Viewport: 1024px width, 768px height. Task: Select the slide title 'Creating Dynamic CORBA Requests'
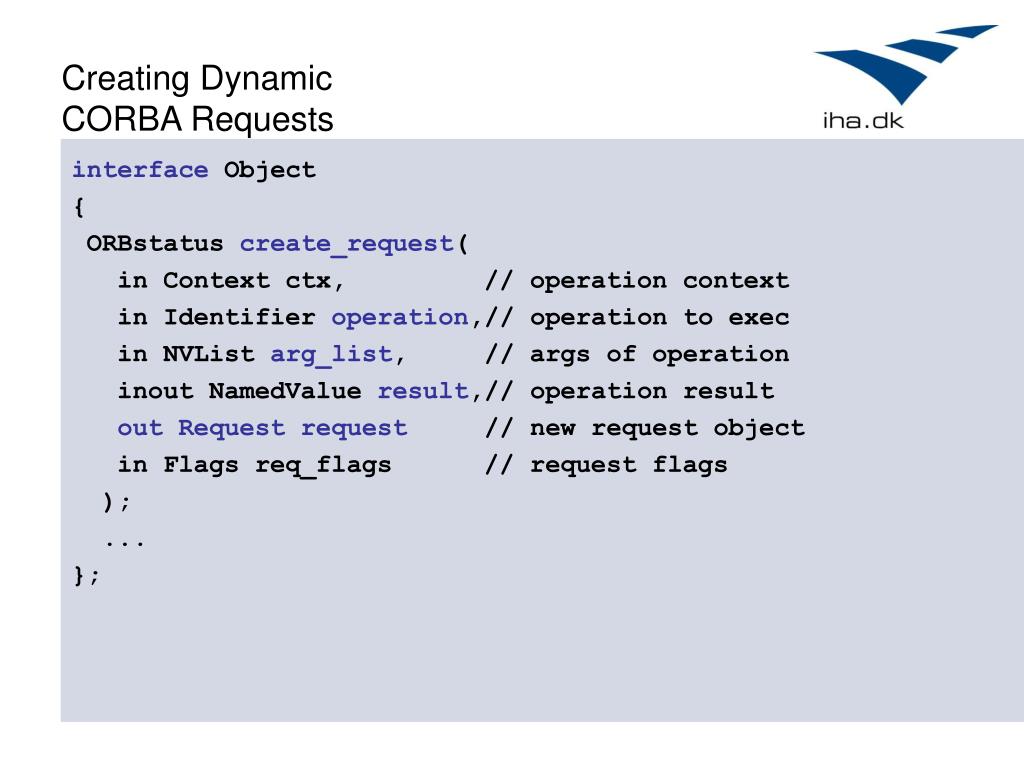[197, 99]
